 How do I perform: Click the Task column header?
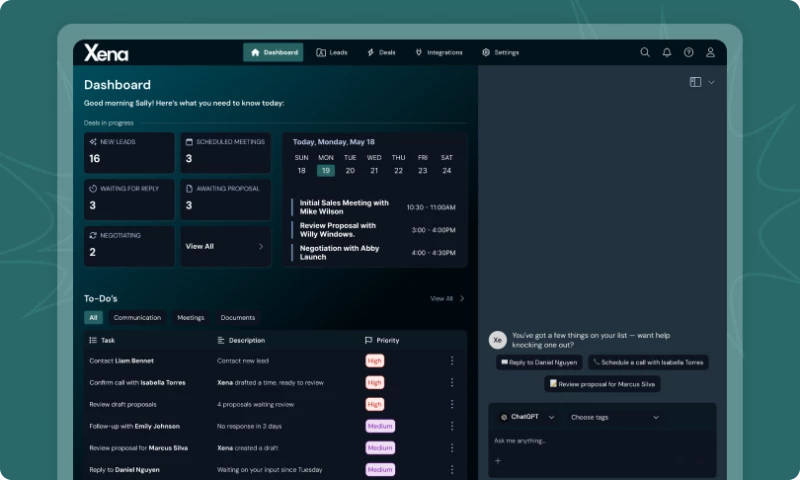click(x=102, y=340)
